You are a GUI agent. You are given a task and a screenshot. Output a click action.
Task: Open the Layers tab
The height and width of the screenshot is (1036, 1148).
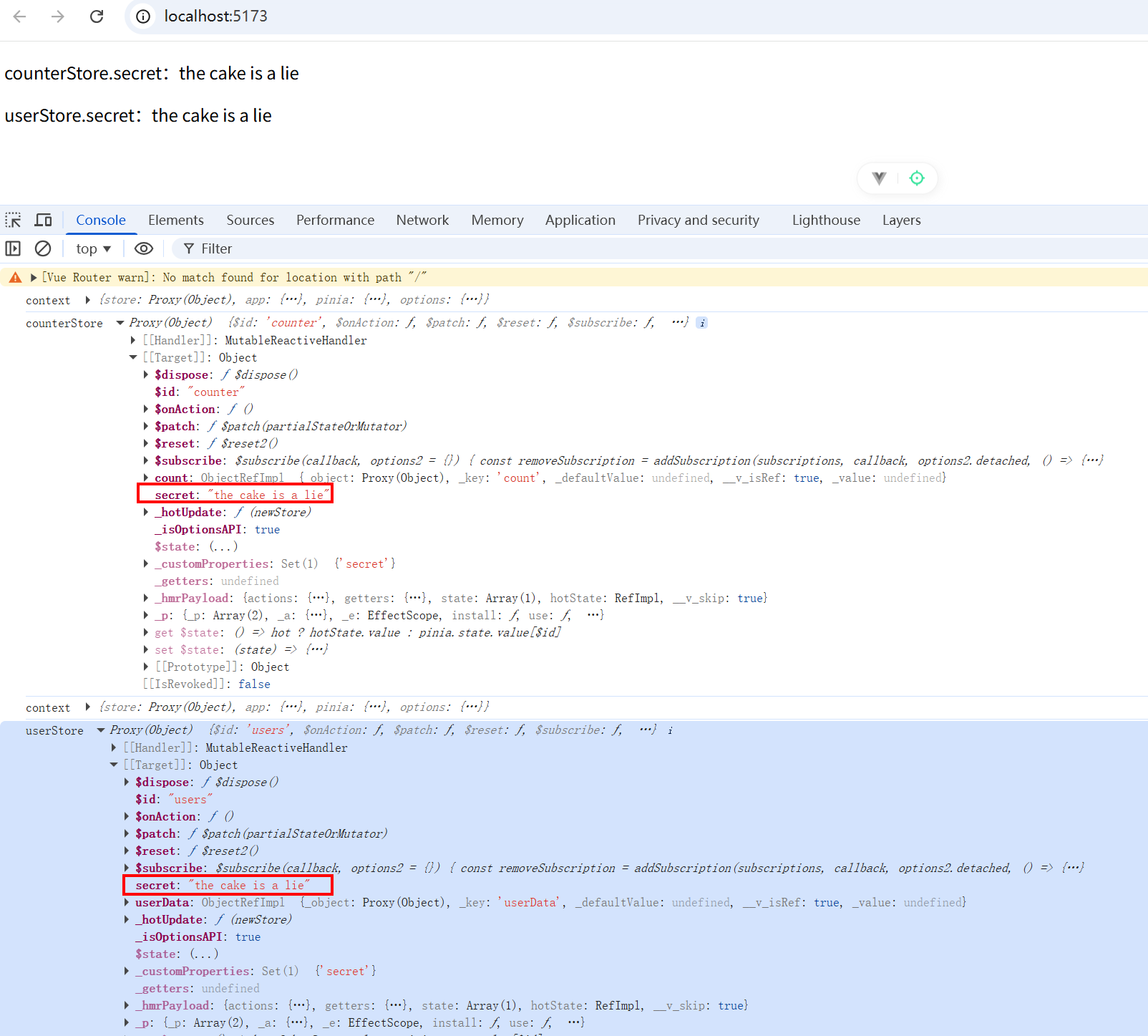tap(902, 220)
